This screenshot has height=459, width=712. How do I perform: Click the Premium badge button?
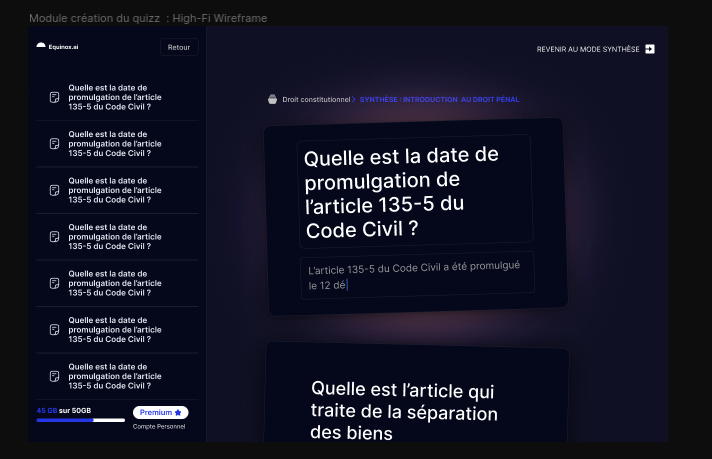tap(160, 412)
